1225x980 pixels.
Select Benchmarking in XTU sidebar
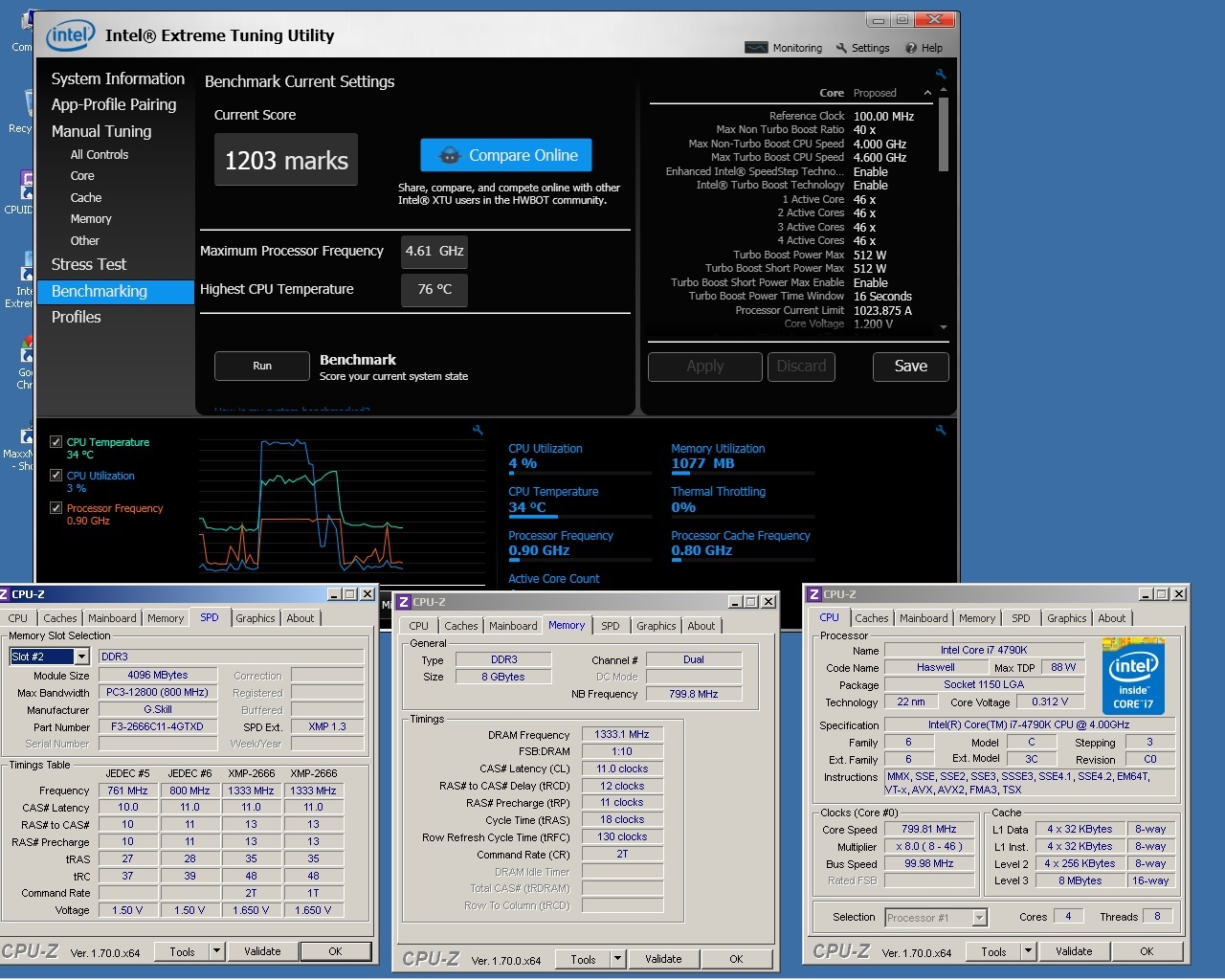click(x=116, y=291)
